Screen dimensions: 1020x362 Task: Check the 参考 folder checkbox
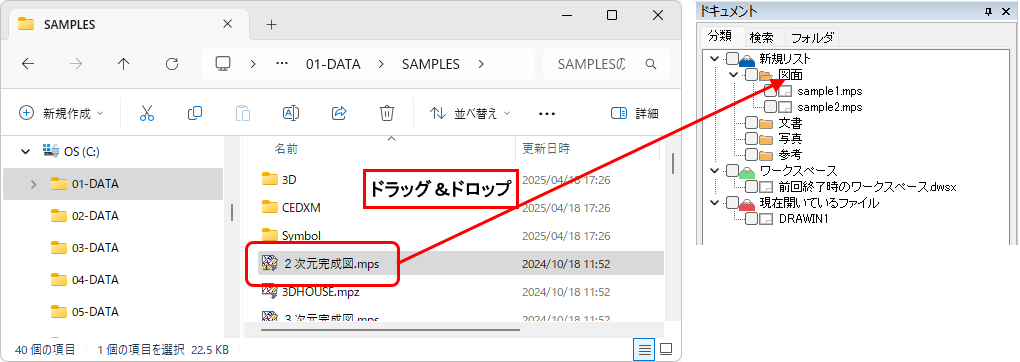751,154
